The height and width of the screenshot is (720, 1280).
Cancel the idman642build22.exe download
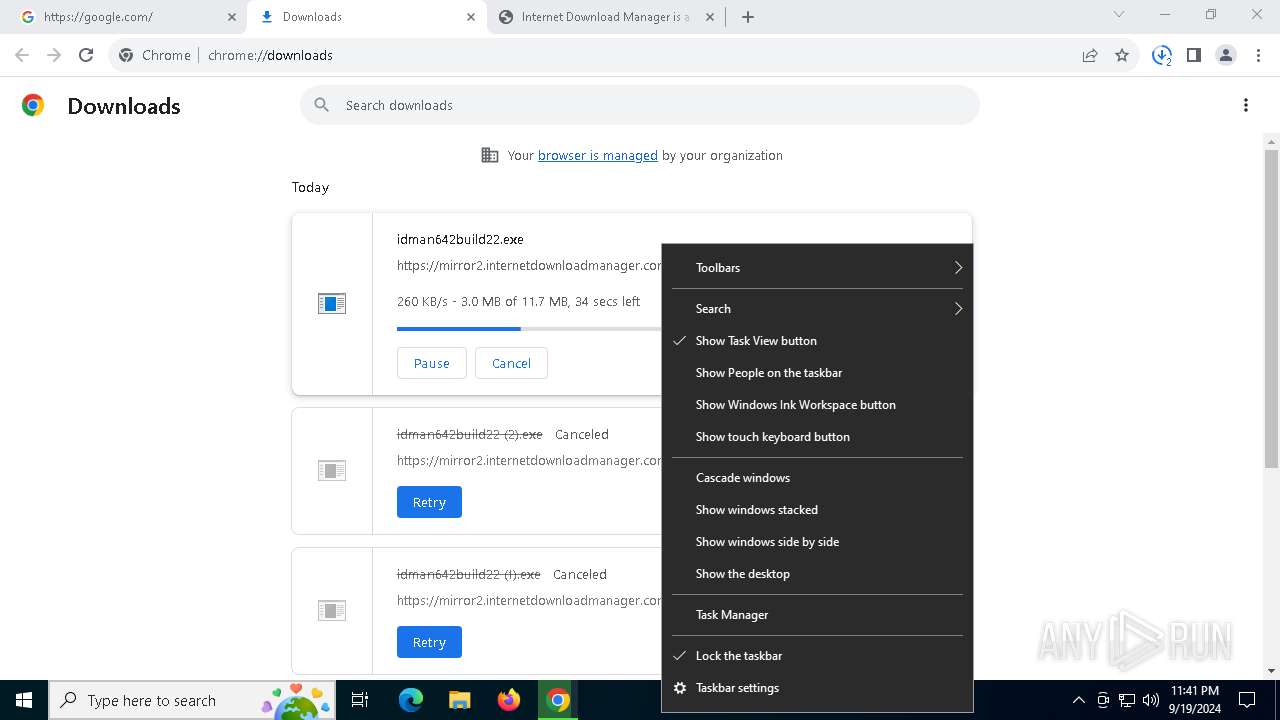[511, 363]
